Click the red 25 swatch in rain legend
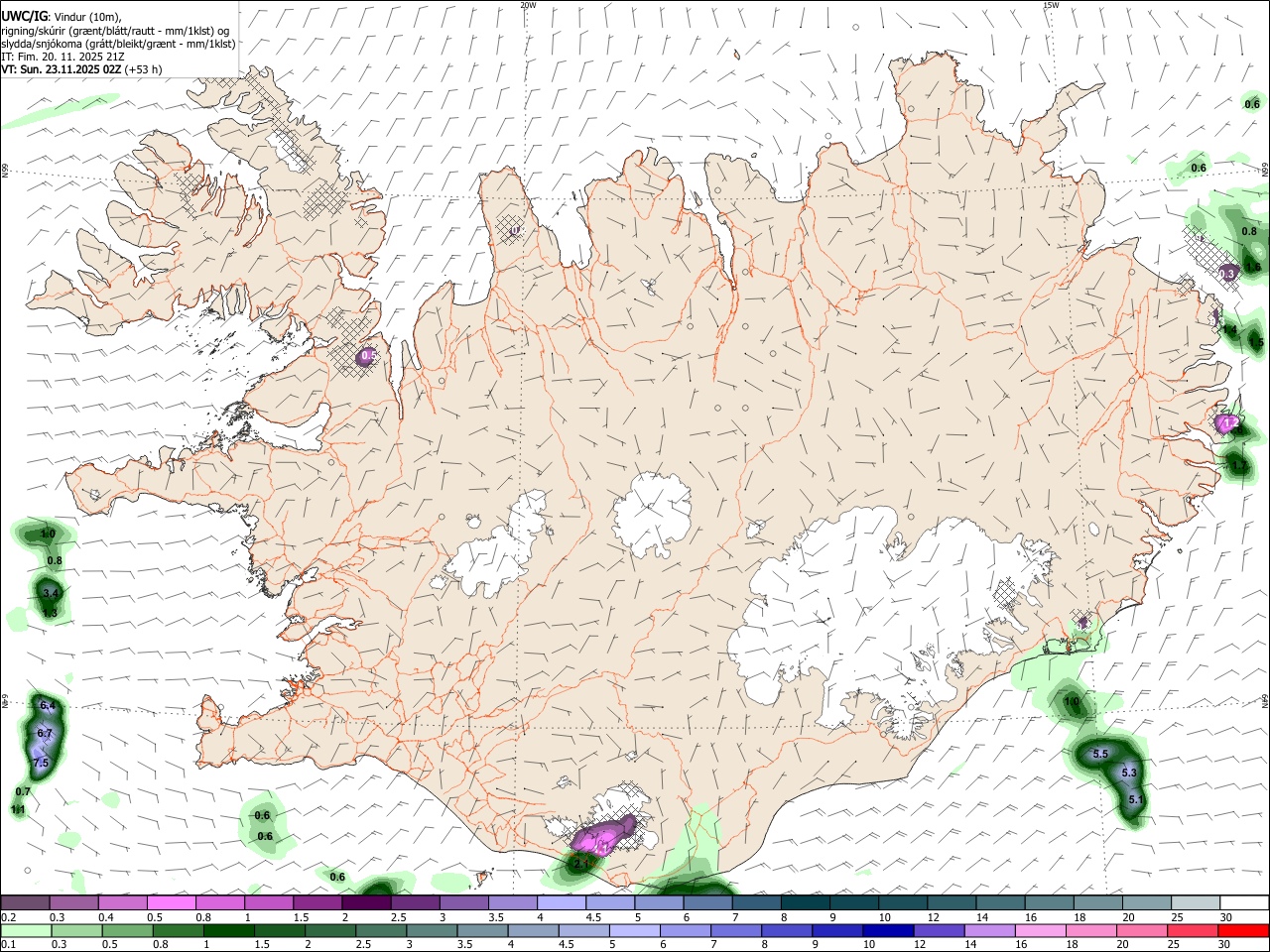Screen dimensions: 1270x952 point(1193,930)
